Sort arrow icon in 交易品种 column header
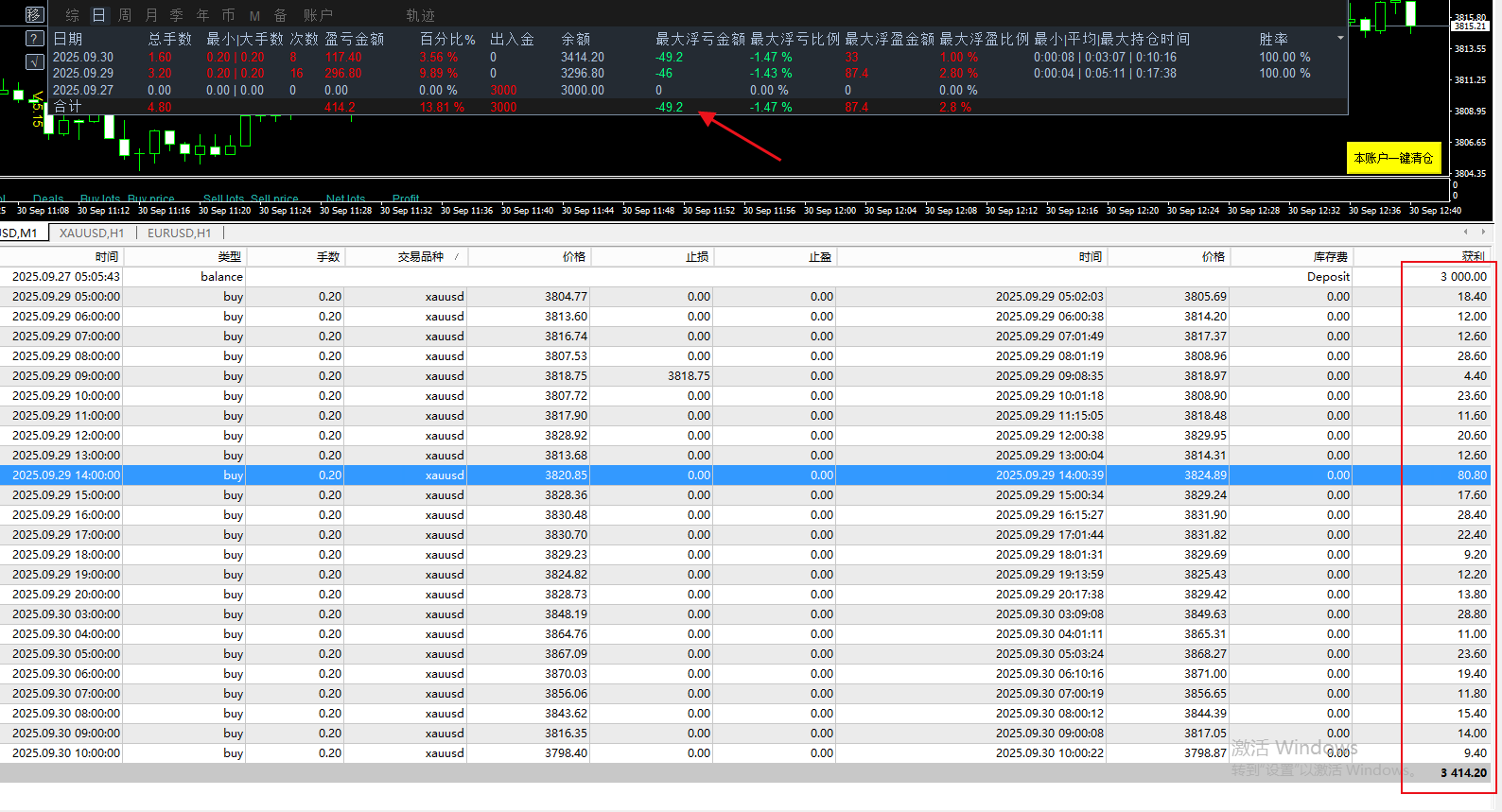Image resolution: width=1502 pixels, height=812 pixels. pos(457,257)
